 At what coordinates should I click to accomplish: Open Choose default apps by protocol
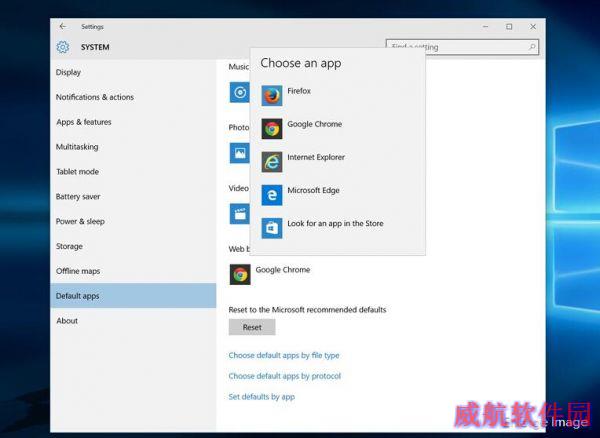click(284, 376)
